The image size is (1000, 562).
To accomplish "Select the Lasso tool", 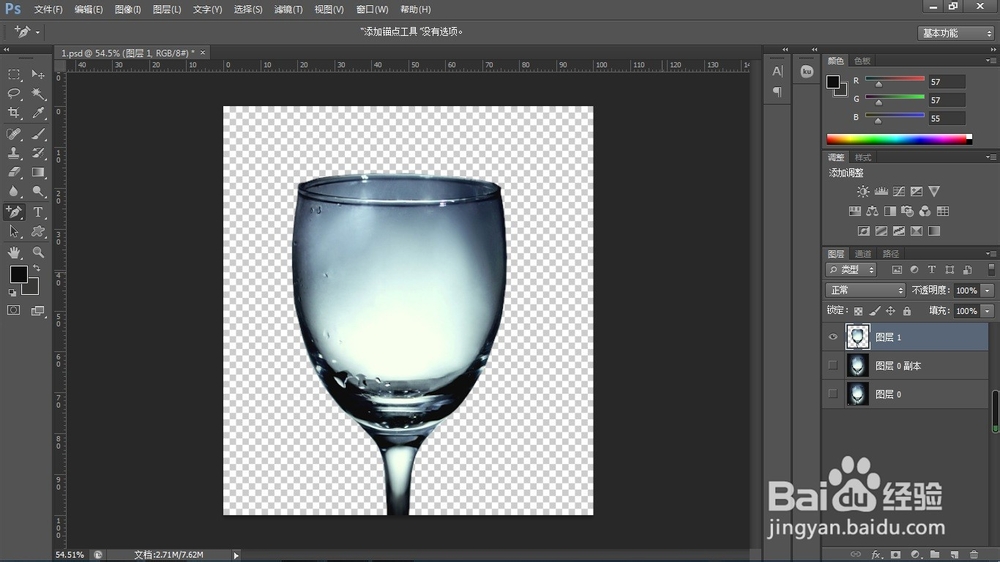I will 15,93.
